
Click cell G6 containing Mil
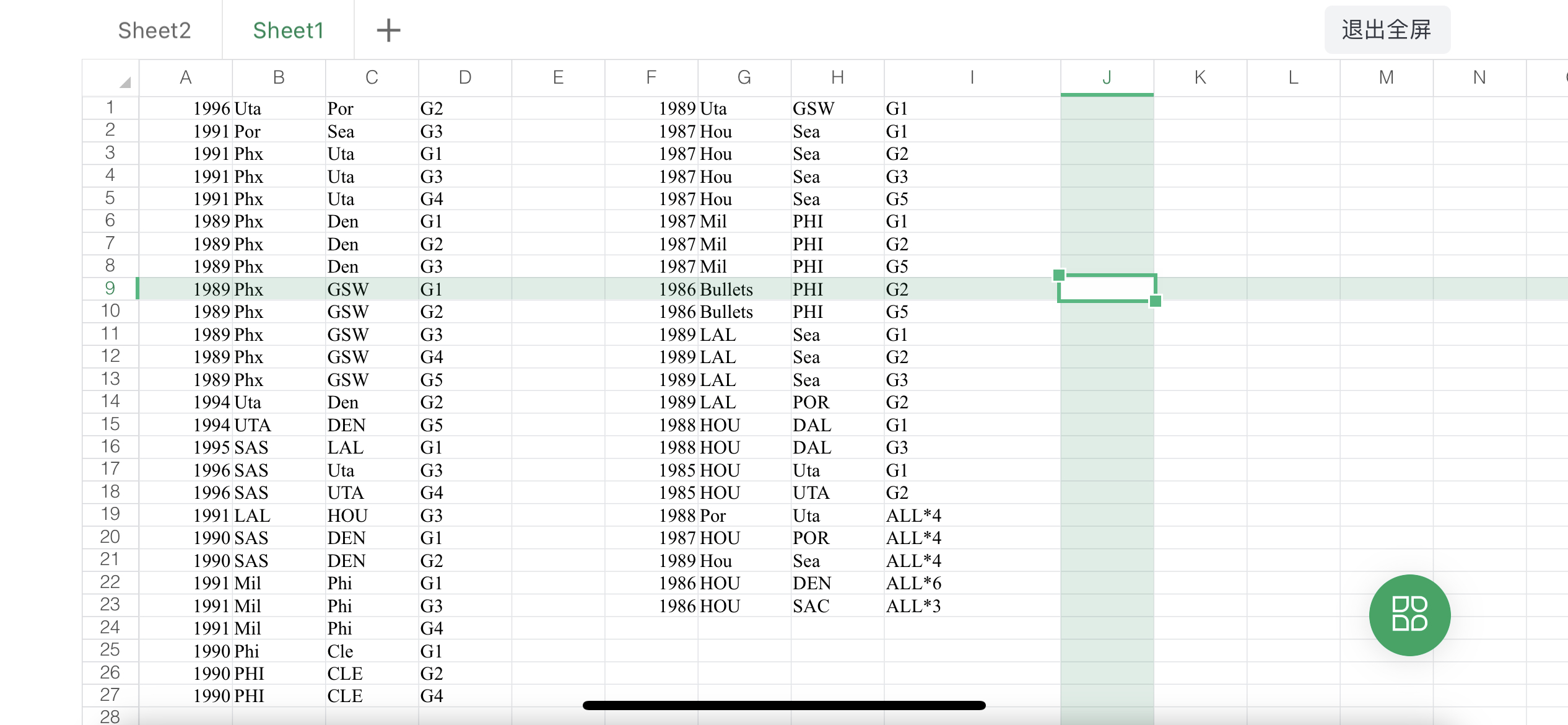(744, 221)
